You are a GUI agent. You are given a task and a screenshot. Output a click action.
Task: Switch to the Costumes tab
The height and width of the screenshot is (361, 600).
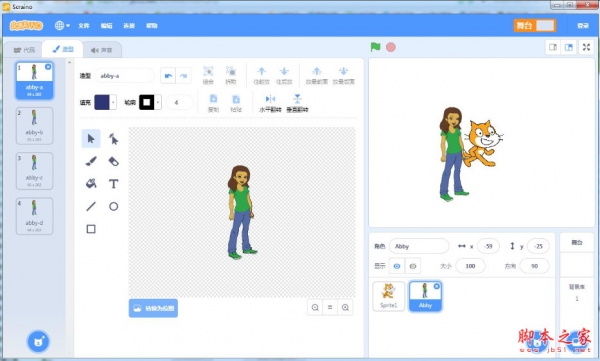63,49
